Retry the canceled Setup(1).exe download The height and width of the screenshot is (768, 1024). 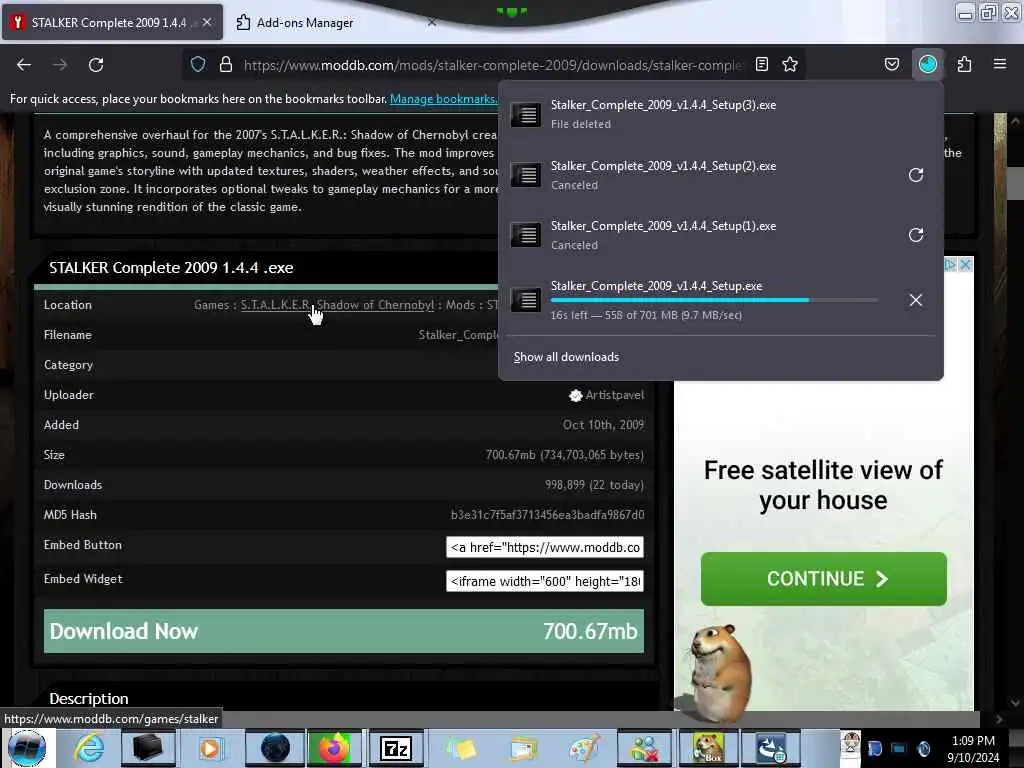(916, 235)
